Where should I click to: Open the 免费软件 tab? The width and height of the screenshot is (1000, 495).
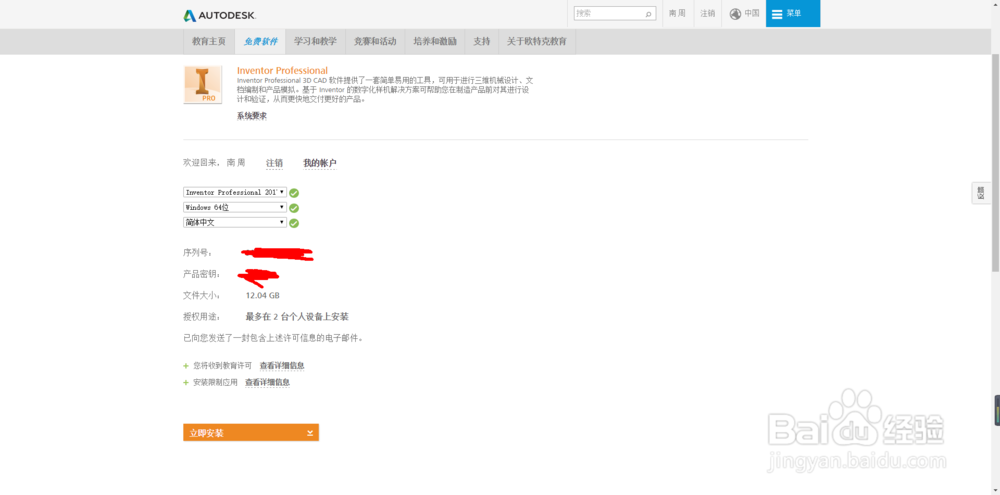260,41
